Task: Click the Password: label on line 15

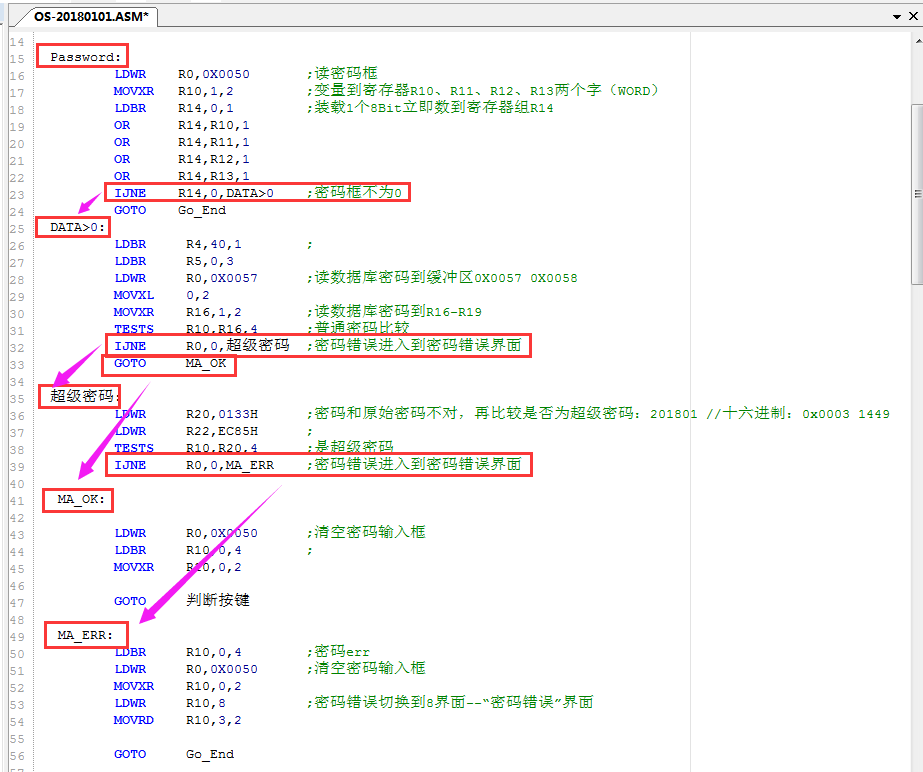Action: [85, 57]
